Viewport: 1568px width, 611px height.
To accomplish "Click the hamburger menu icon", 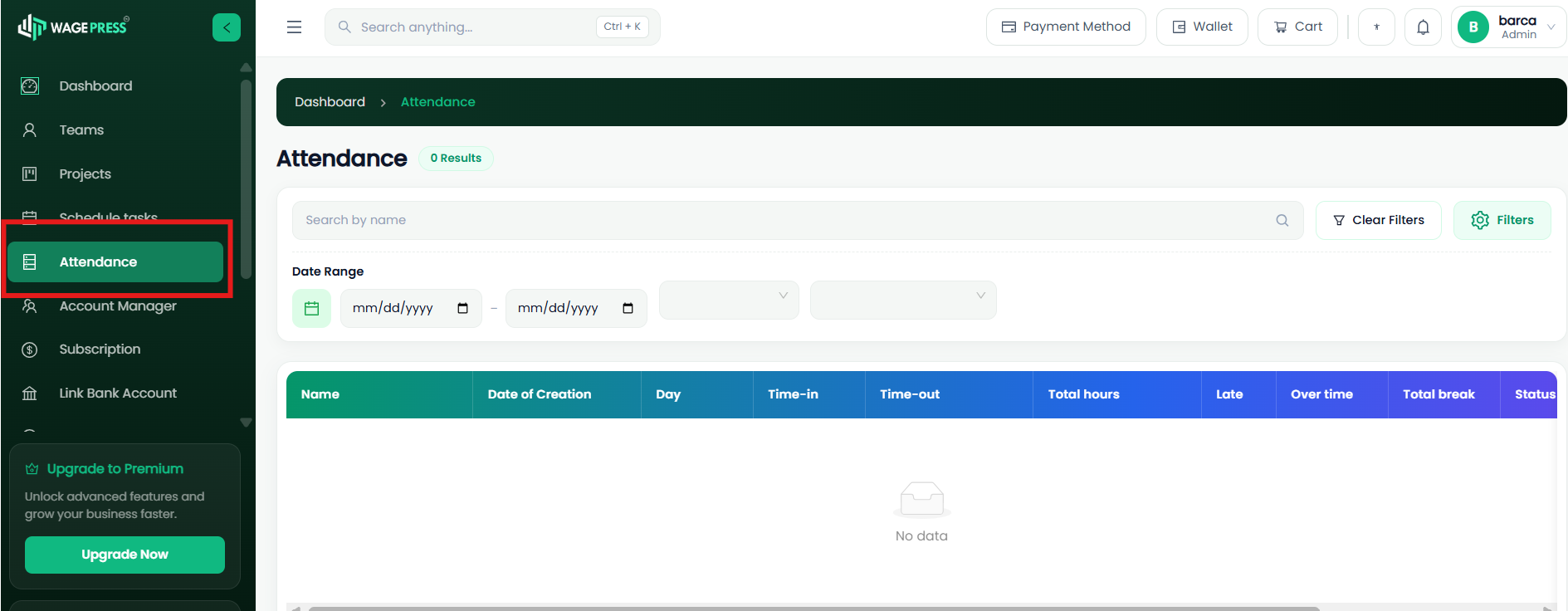I will pos(294,27).
